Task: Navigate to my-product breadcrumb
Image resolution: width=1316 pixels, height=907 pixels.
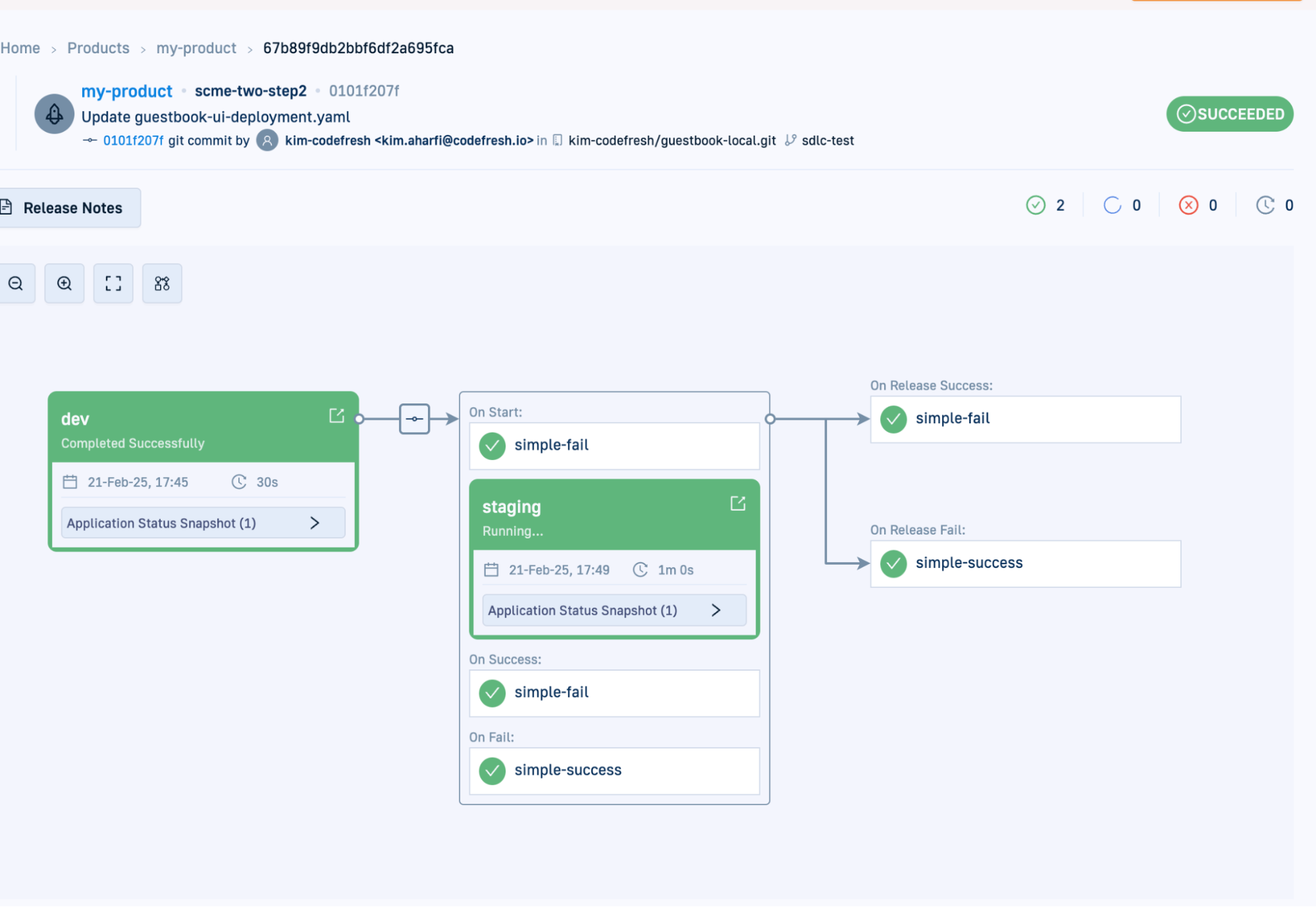Action: coord(196,48)
